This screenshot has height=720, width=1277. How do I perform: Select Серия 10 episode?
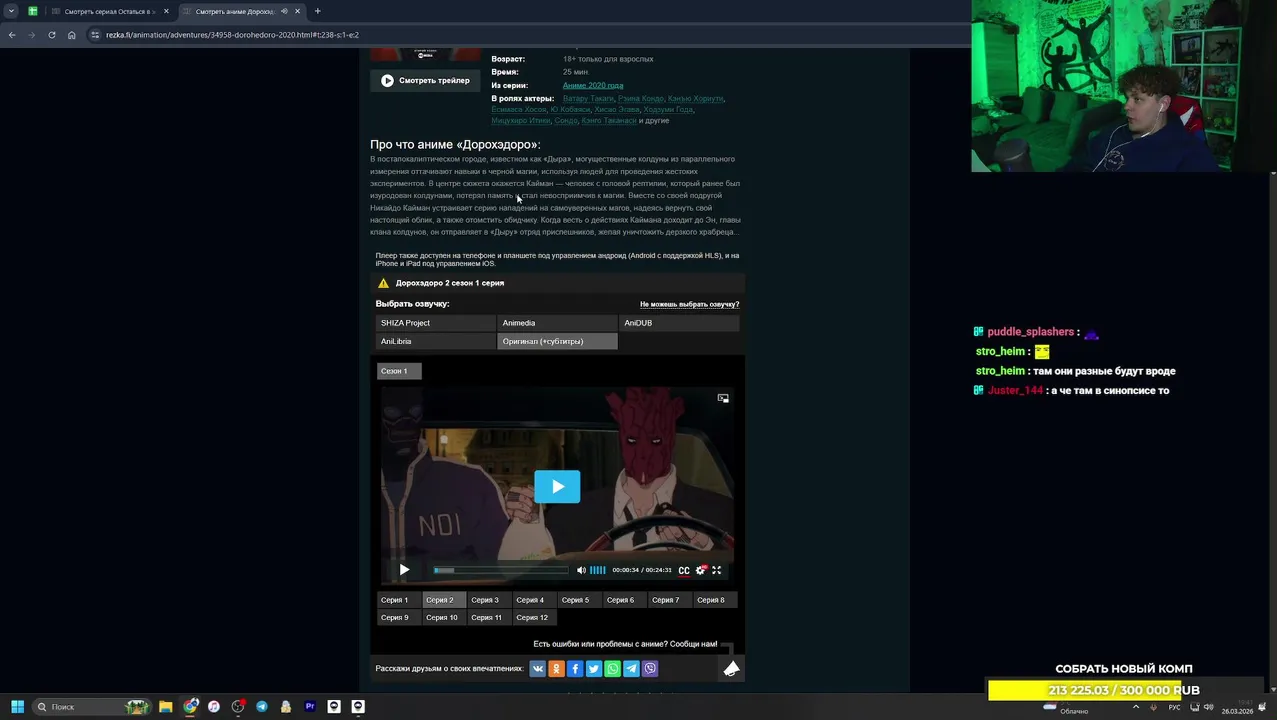click(x=442, y=618)
